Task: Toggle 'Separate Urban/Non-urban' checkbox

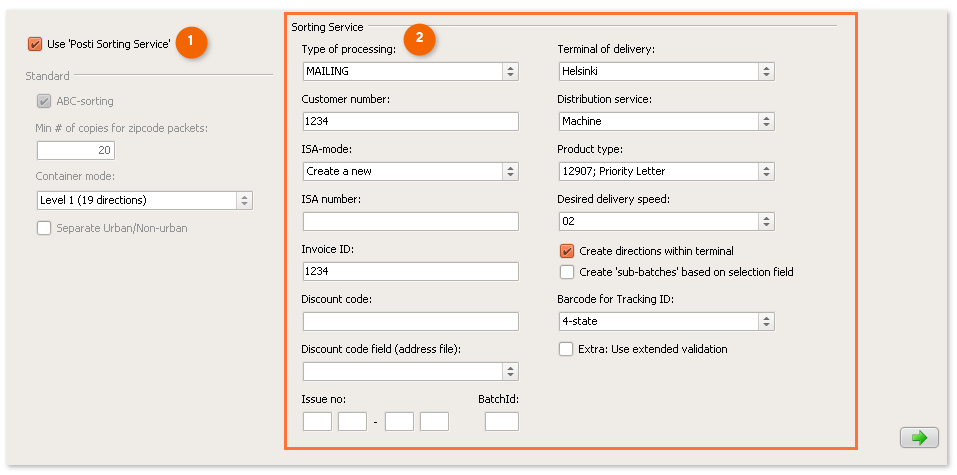Action: point(44,228)
